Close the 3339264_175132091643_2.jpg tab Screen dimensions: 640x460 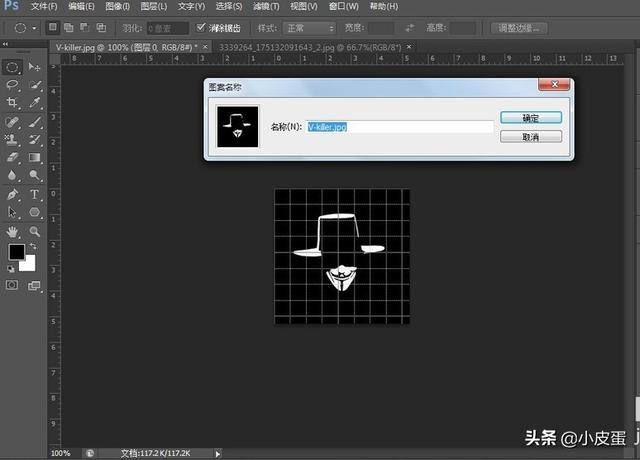pos(409,47)
